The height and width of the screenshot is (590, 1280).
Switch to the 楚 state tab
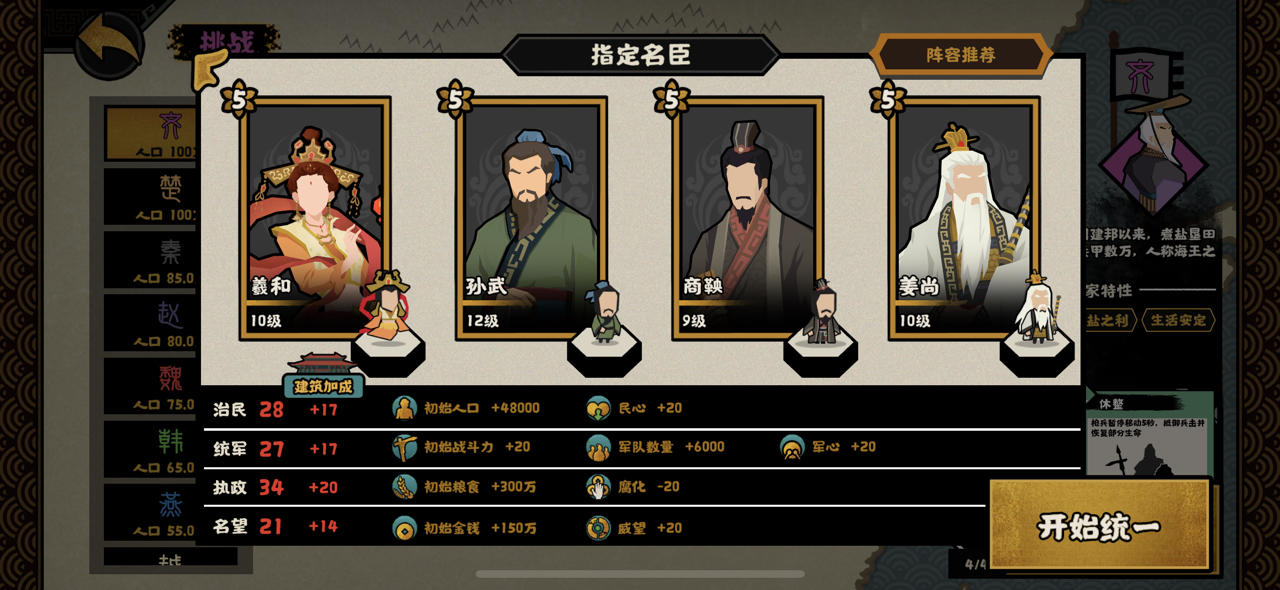pyautogui.click(x=152, y=196)
